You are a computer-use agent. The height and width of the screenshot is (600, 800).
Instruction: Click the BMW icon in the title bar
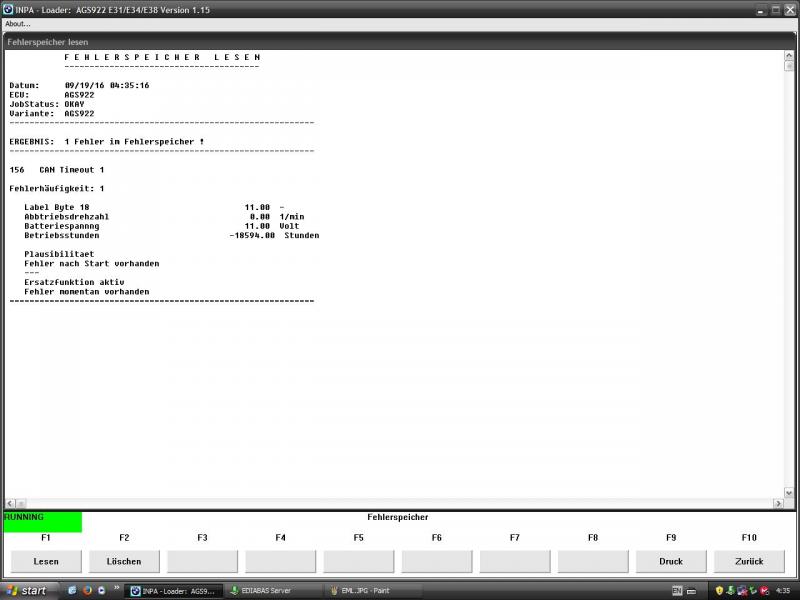pos(8,9)
